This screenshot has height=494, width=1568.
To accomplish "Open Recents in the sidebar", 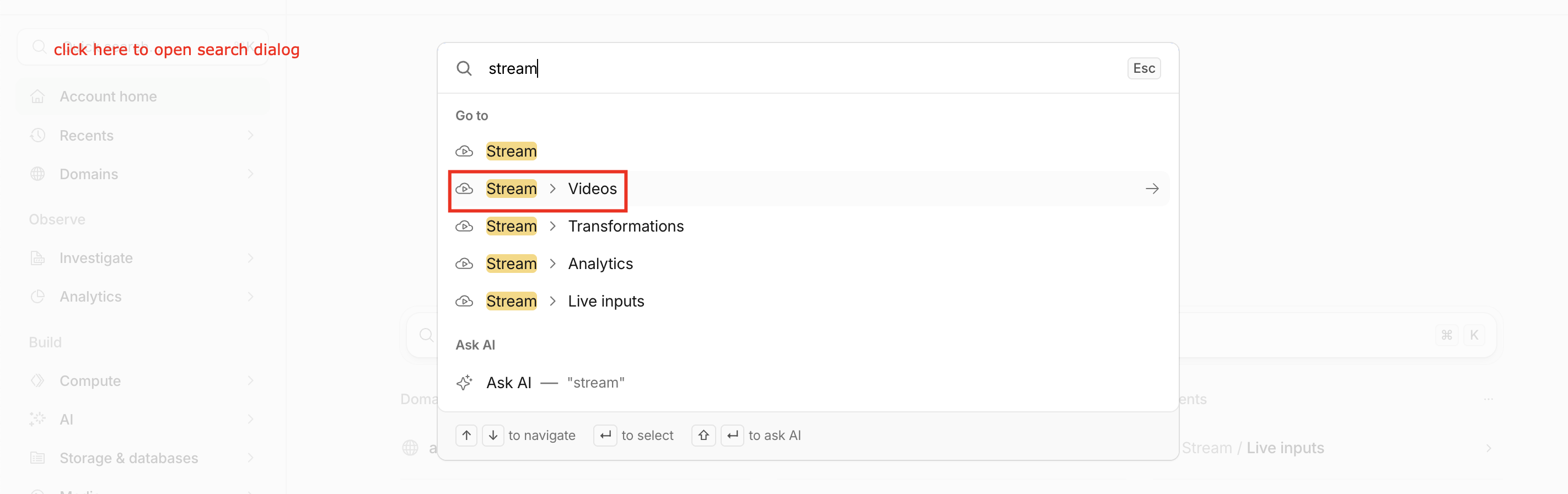I will (143, 135).
